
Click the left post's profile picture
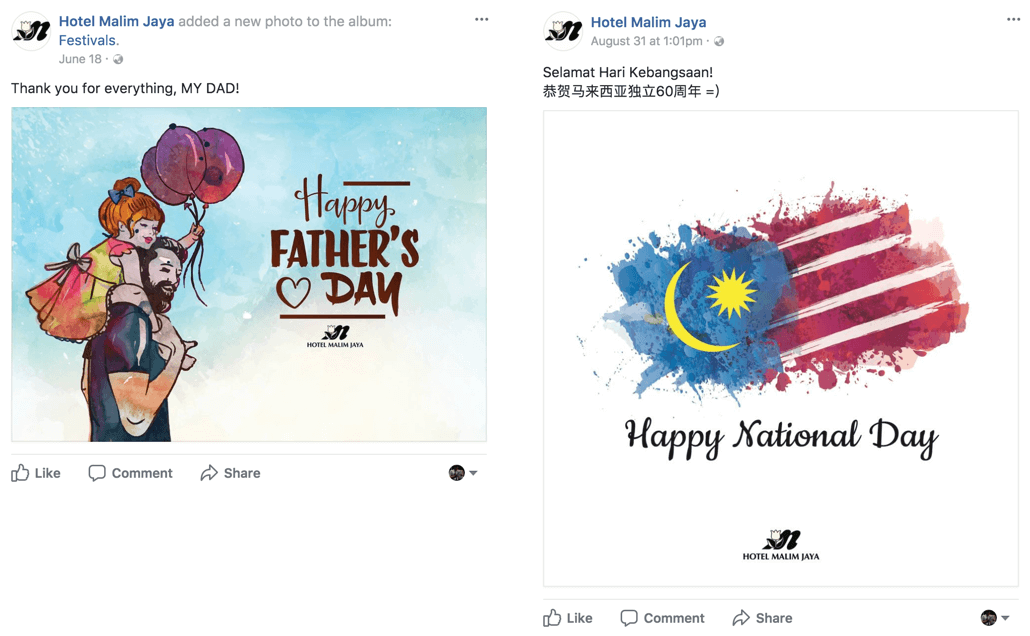(x=32, y=31)
